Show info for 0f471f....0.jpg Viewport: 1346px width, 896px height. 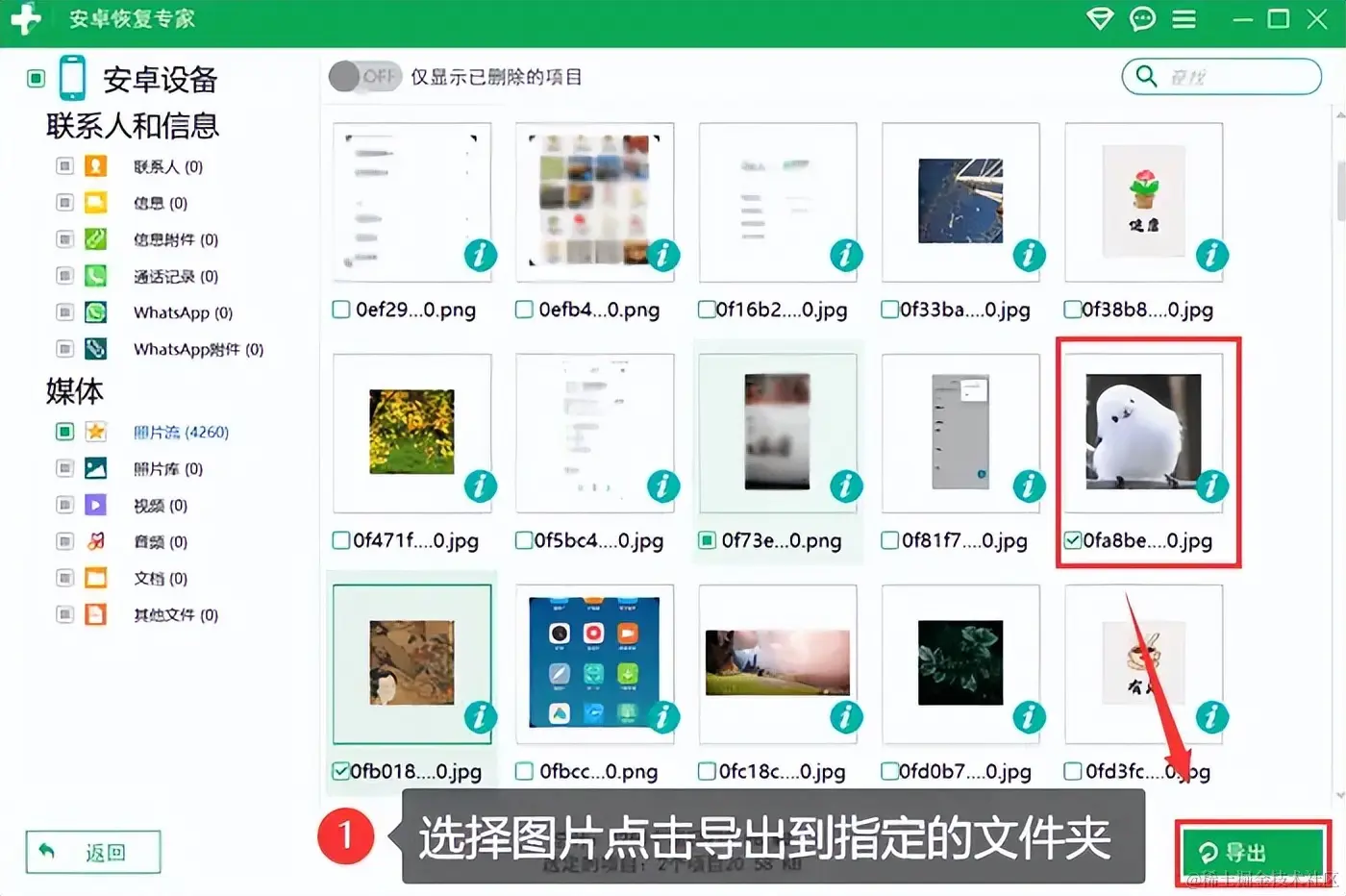pos(480,486)
